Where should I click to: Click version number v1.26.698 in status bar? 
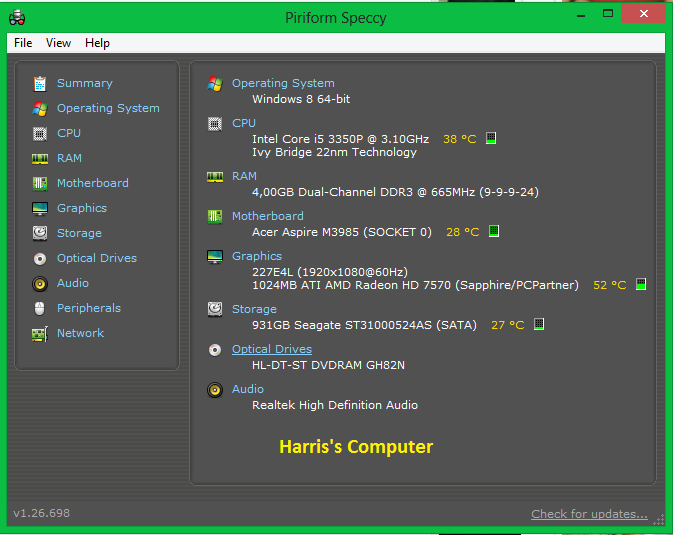42,513
